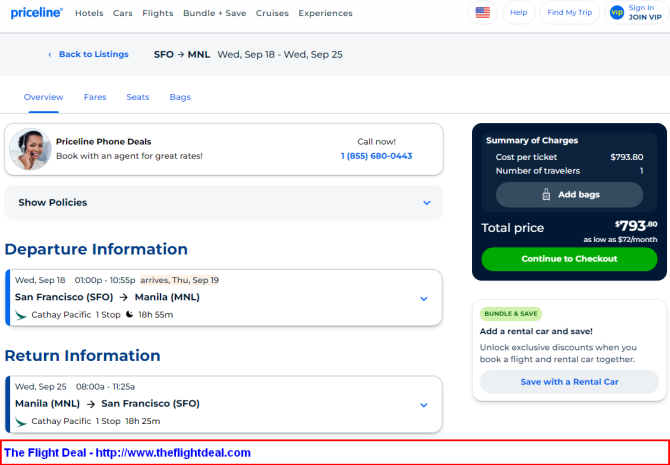Screen dimensions: 670x465
Task: Open Bundle + Save menu
Action: click(215, 13)
